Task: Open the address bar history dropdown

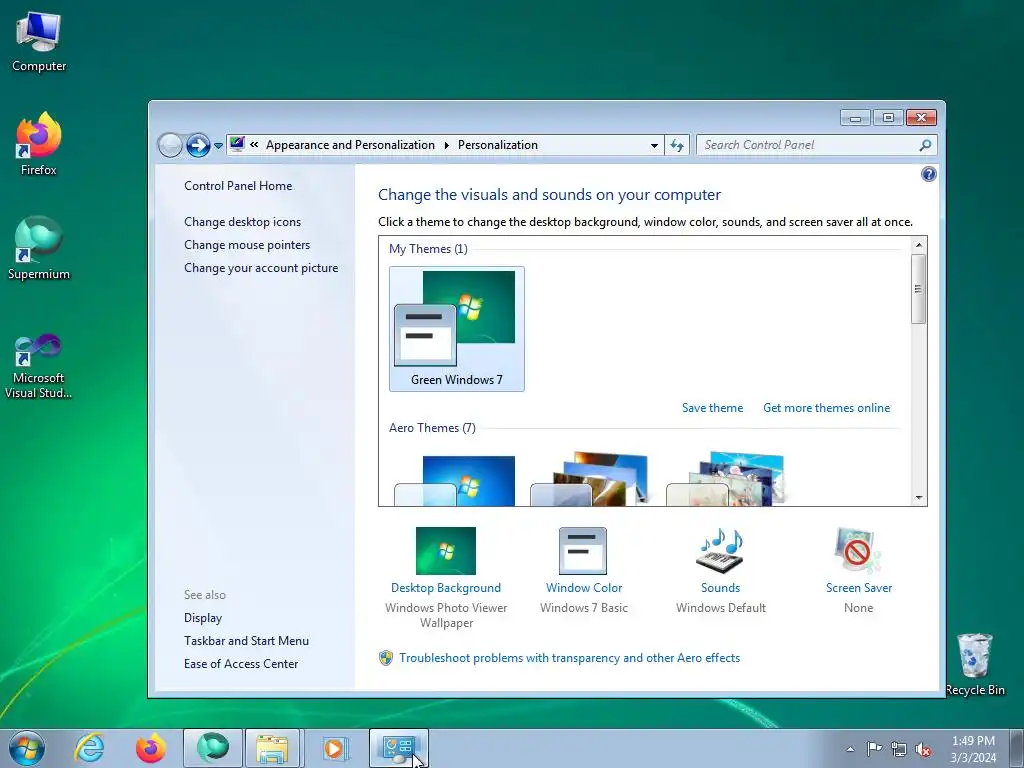Action: [x=654, y=146]
